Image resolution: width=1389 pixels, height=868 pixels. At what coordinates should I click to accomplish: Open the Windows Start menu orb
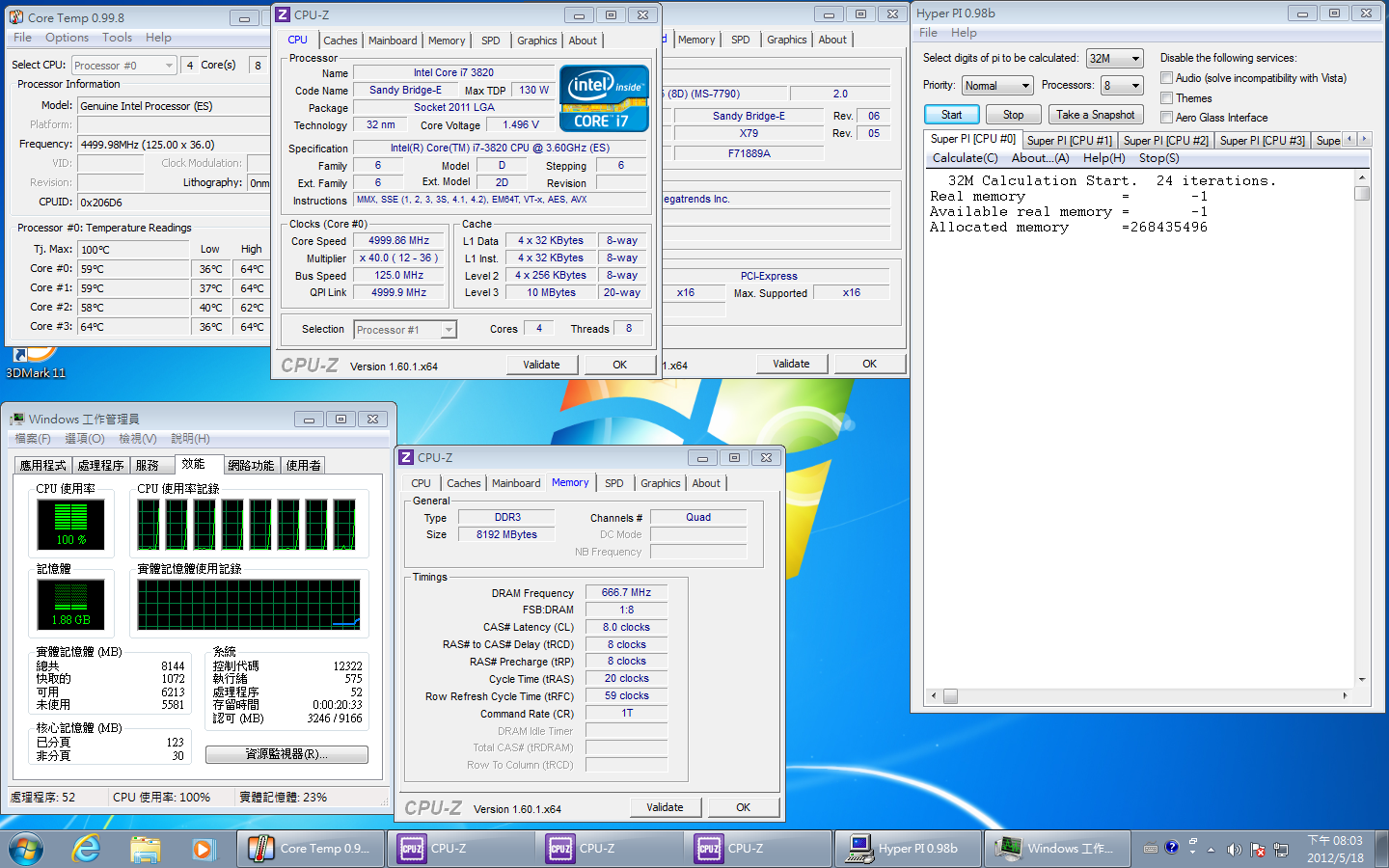click(26, 849)
